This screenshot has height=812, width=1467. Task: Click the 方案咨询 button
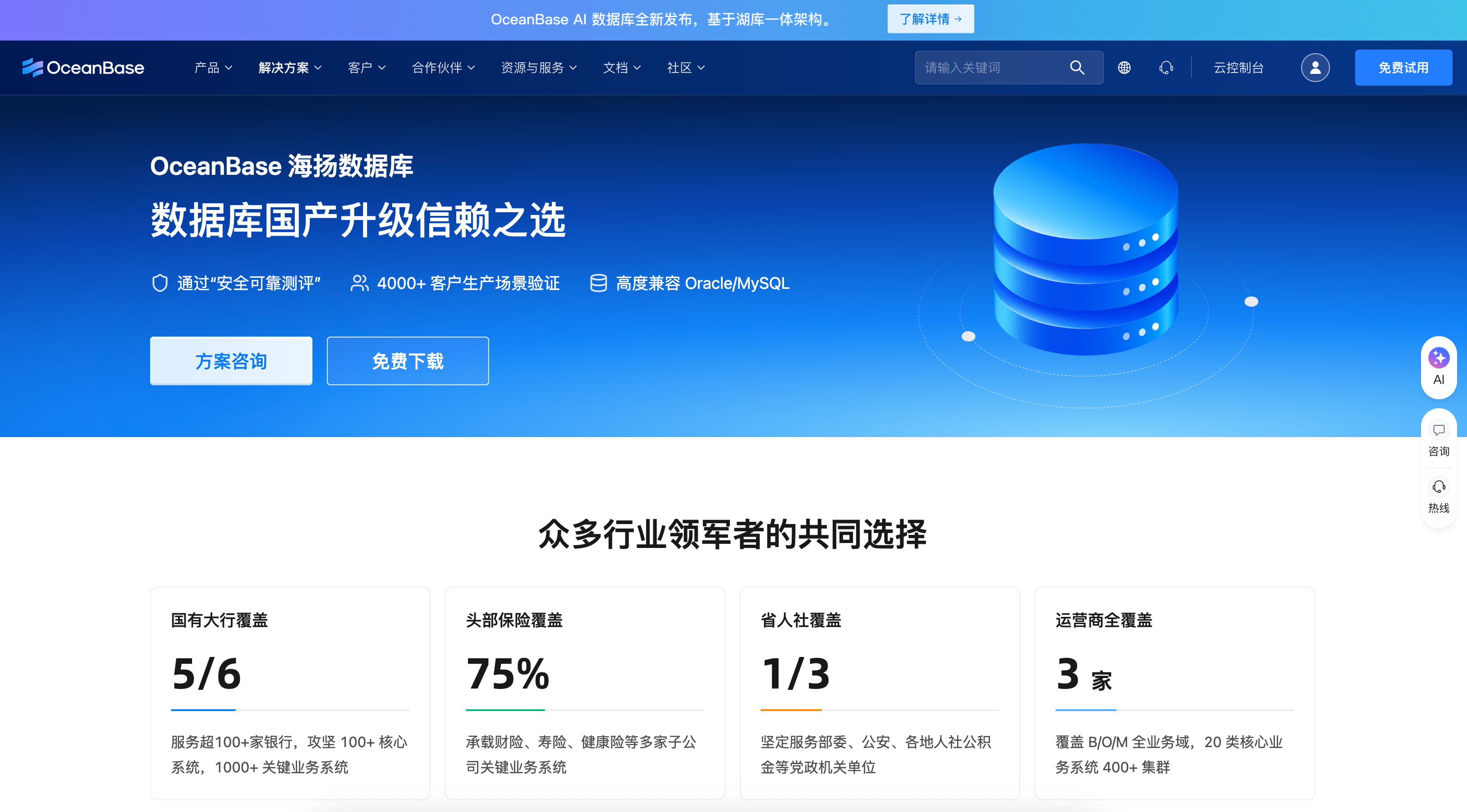(231, 361)
